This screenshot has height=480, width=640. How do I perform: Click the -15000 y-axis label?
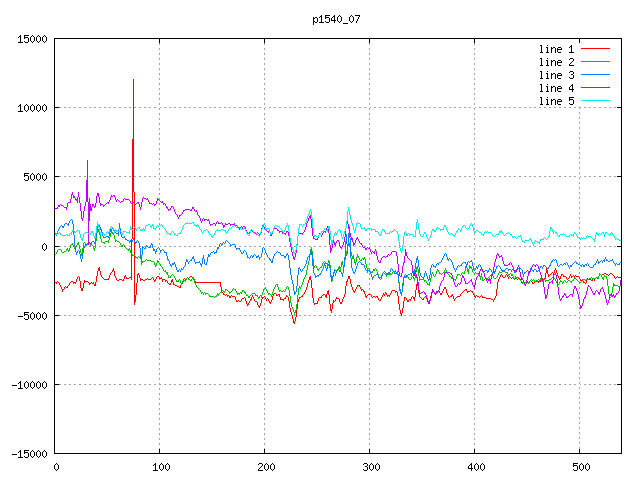(29, 454)
